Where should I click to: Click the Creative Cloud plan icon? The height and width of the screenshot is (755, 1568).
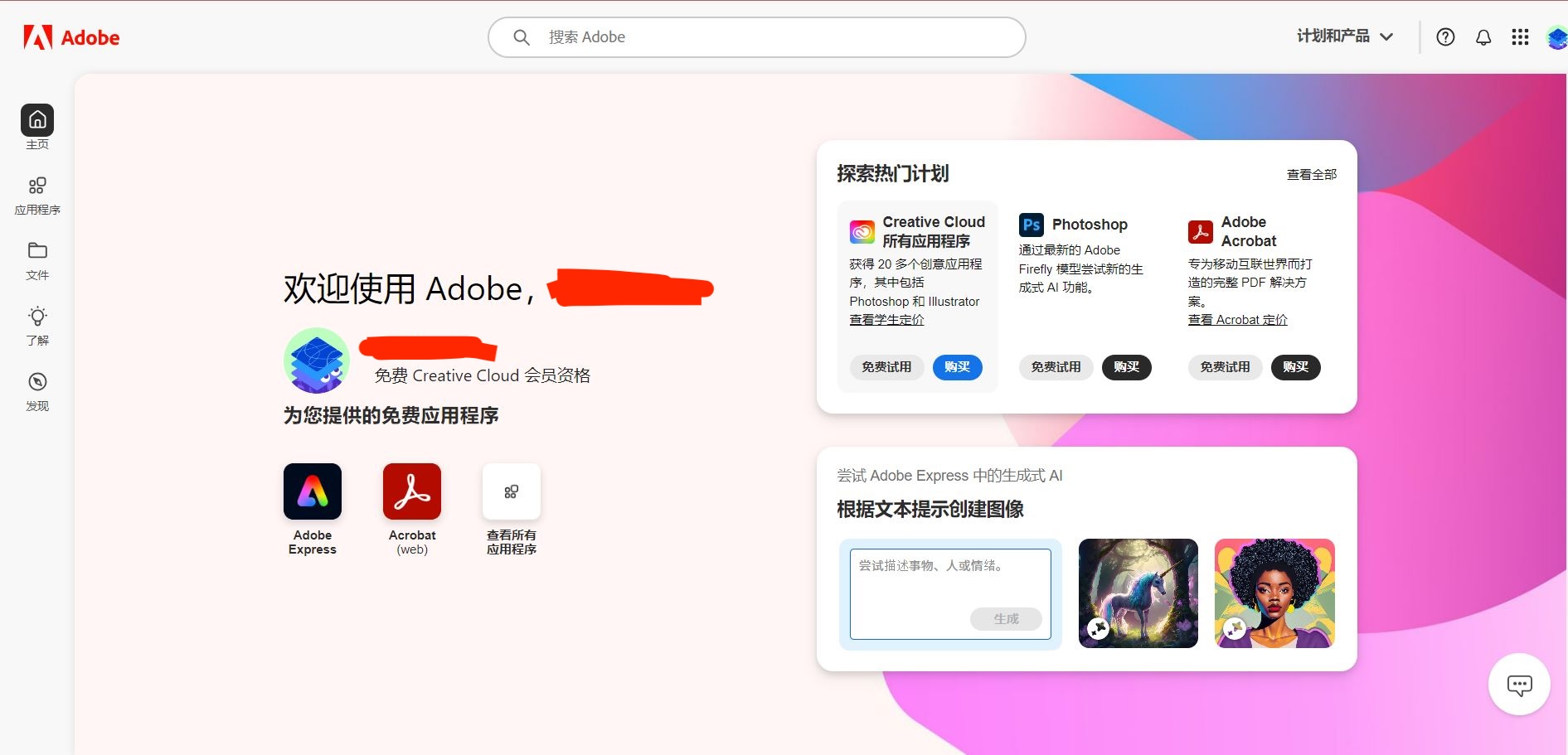pyautogui.click(x=862, y=232)
